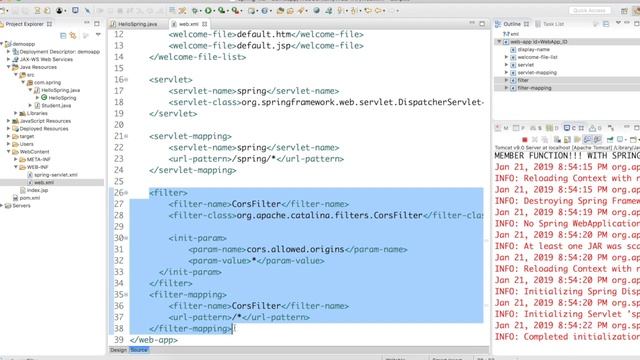This screenshot has width=640, height=360.
Task: Select the target folder
Action: click(x=27, y=136)
